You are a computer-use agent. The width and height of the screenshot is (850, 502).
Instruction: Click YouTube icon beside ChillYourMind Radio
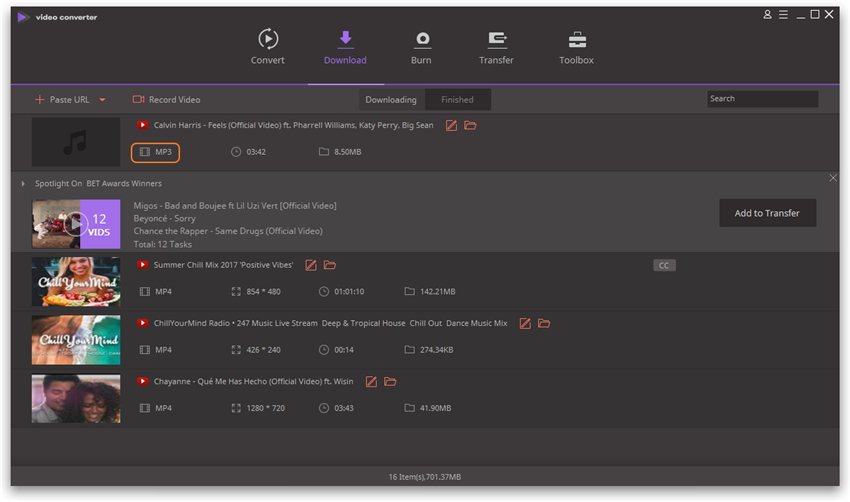coord(143,323)
